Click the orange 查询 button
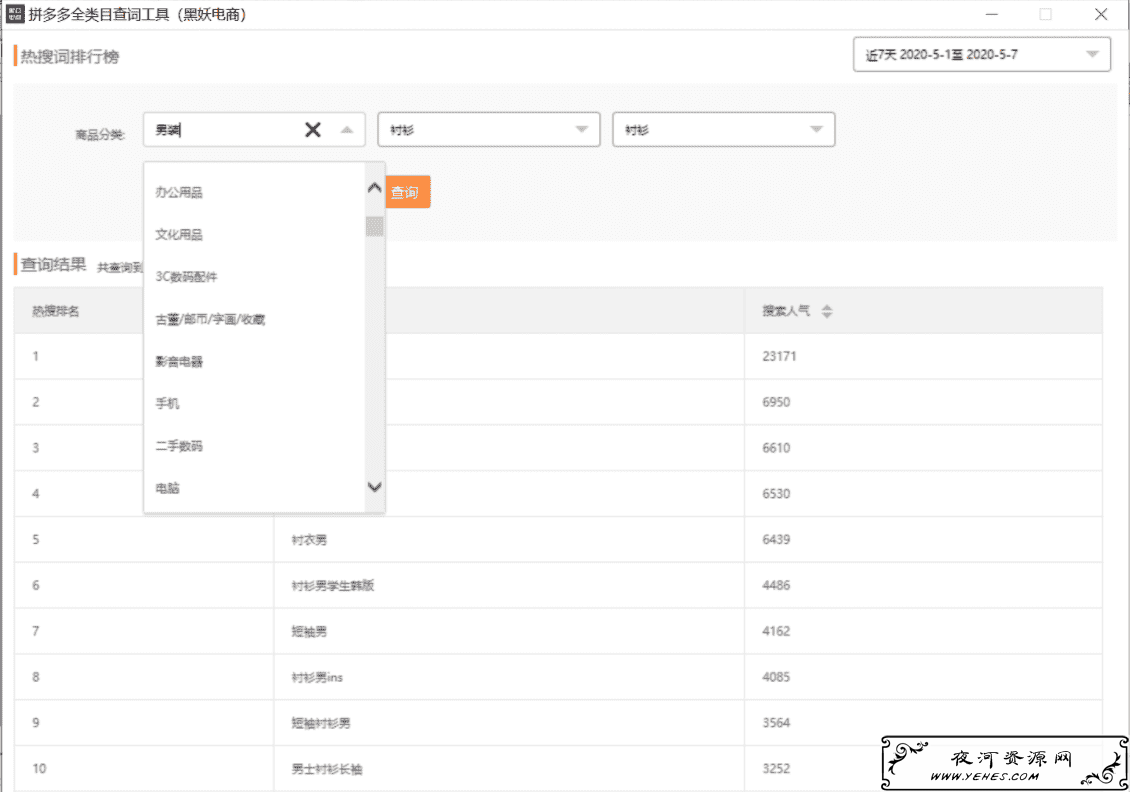 [407, 192]
